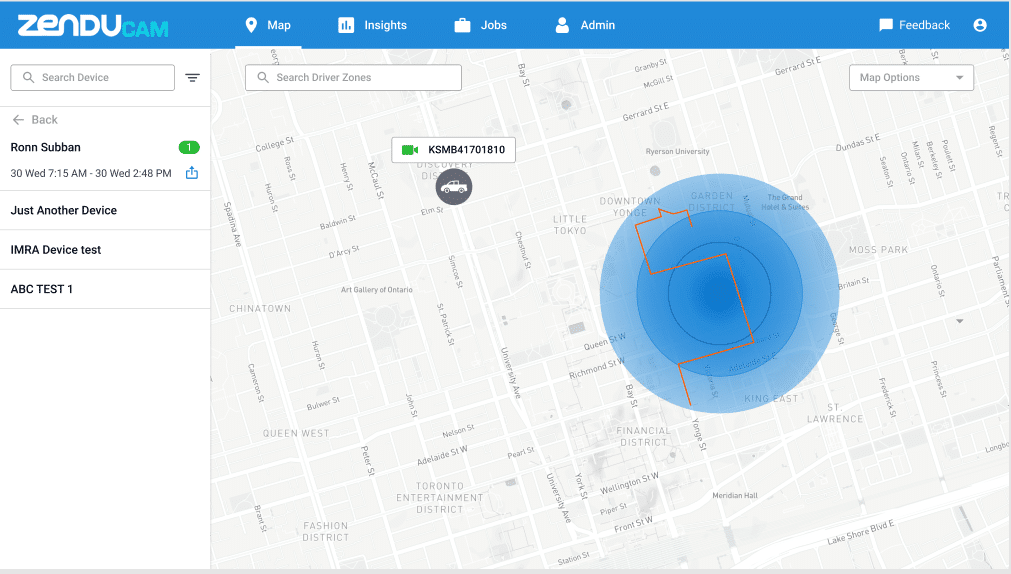Go to the Admin tab
Image resolution: width=1011 pixels, height=574 pixels.
click(585, 25)
